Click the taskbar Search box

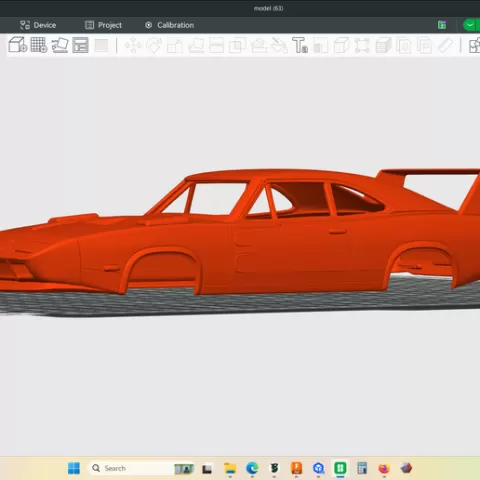coord(140,468)
